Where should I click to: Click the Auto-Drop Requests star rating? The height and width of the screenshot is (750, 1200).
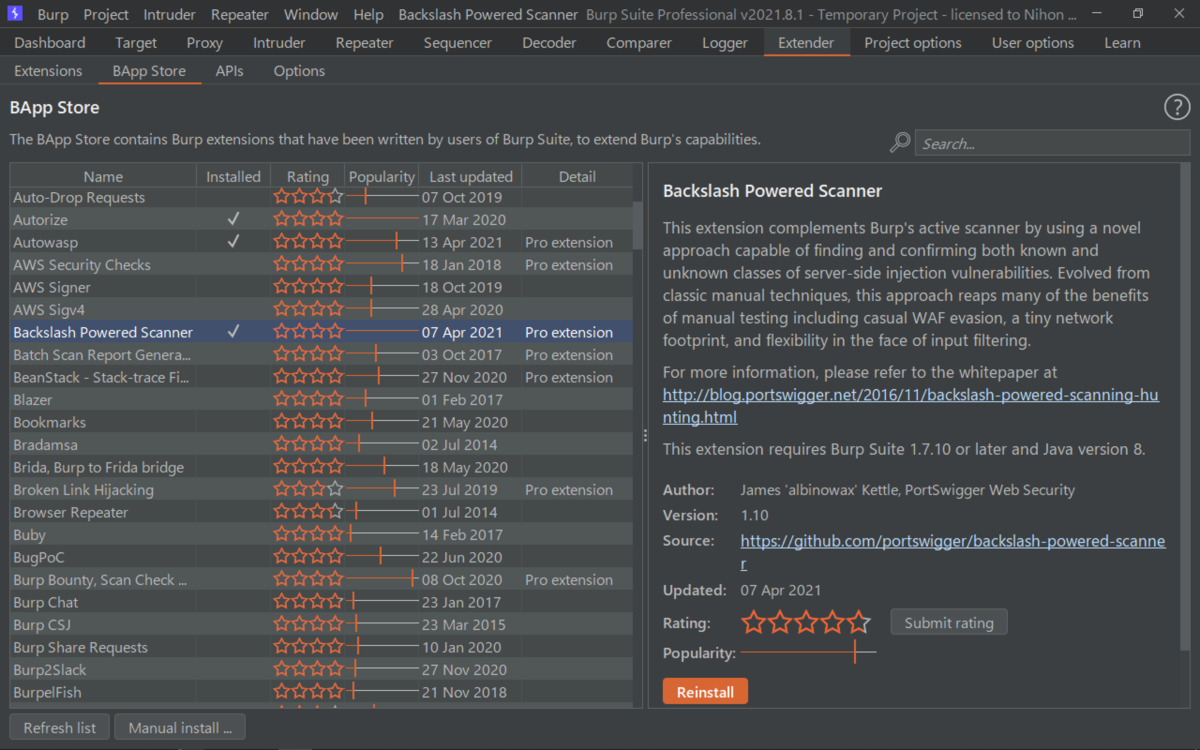tap(308, 197)
